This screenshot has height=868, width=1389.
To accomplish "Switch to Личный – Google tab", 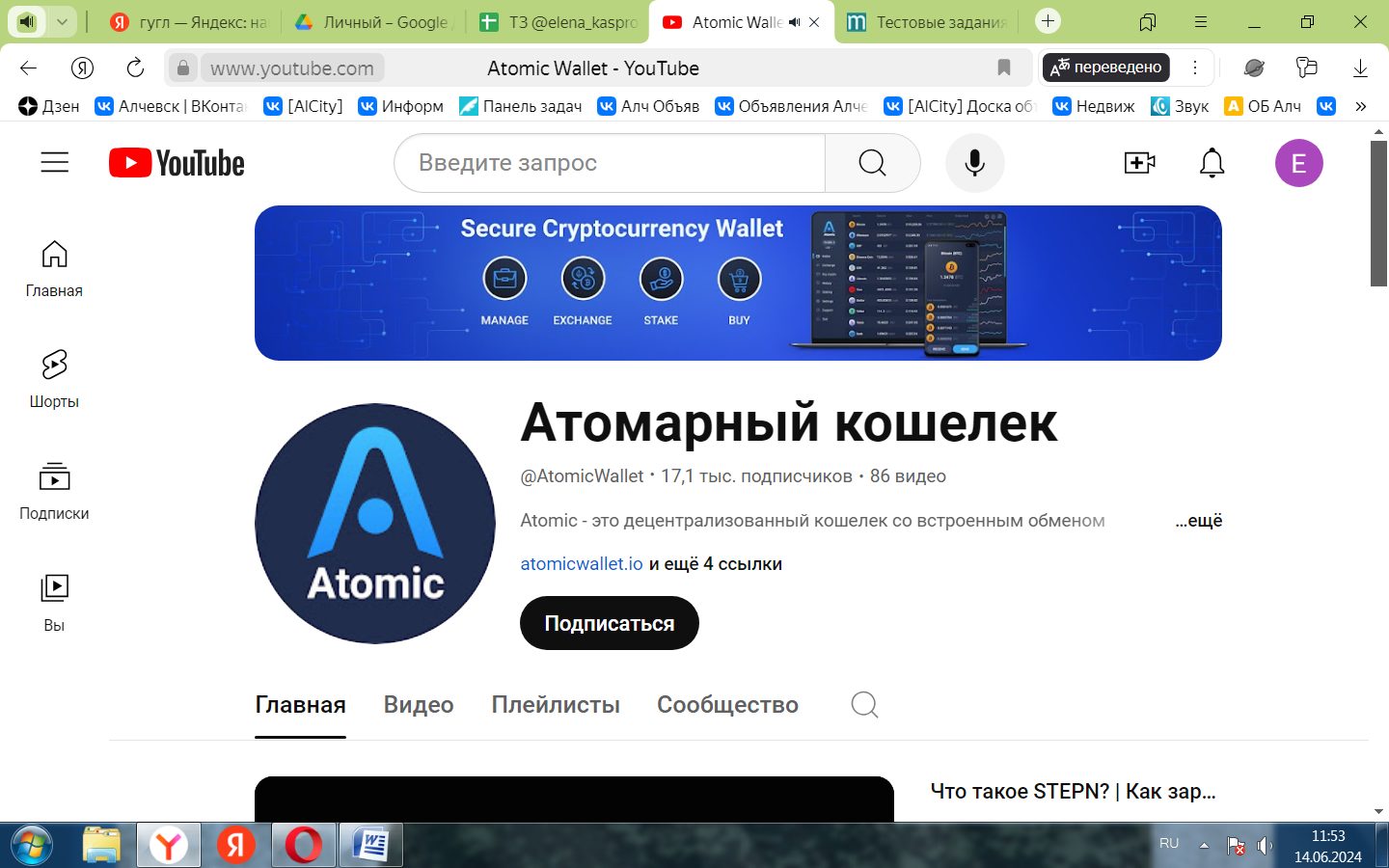I will click(372, 22).
